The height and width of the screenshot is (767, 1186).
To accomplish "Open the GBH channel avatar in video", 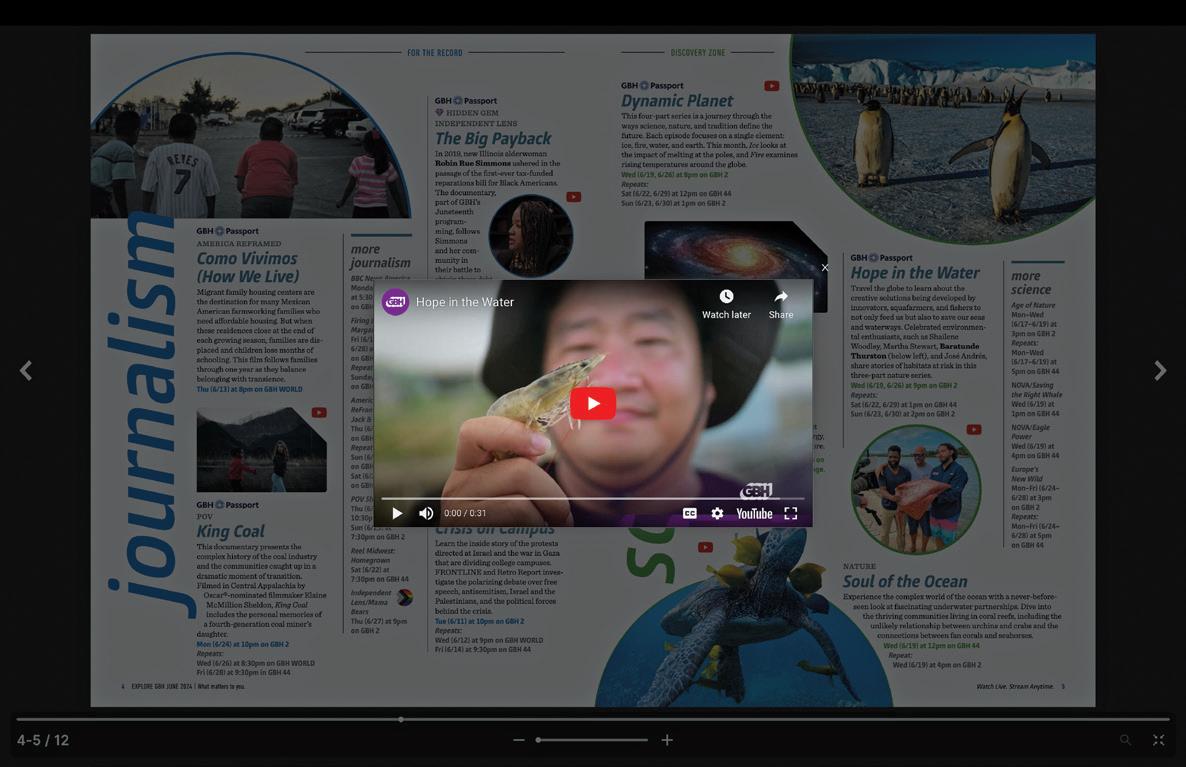I will tap(395, 302).
